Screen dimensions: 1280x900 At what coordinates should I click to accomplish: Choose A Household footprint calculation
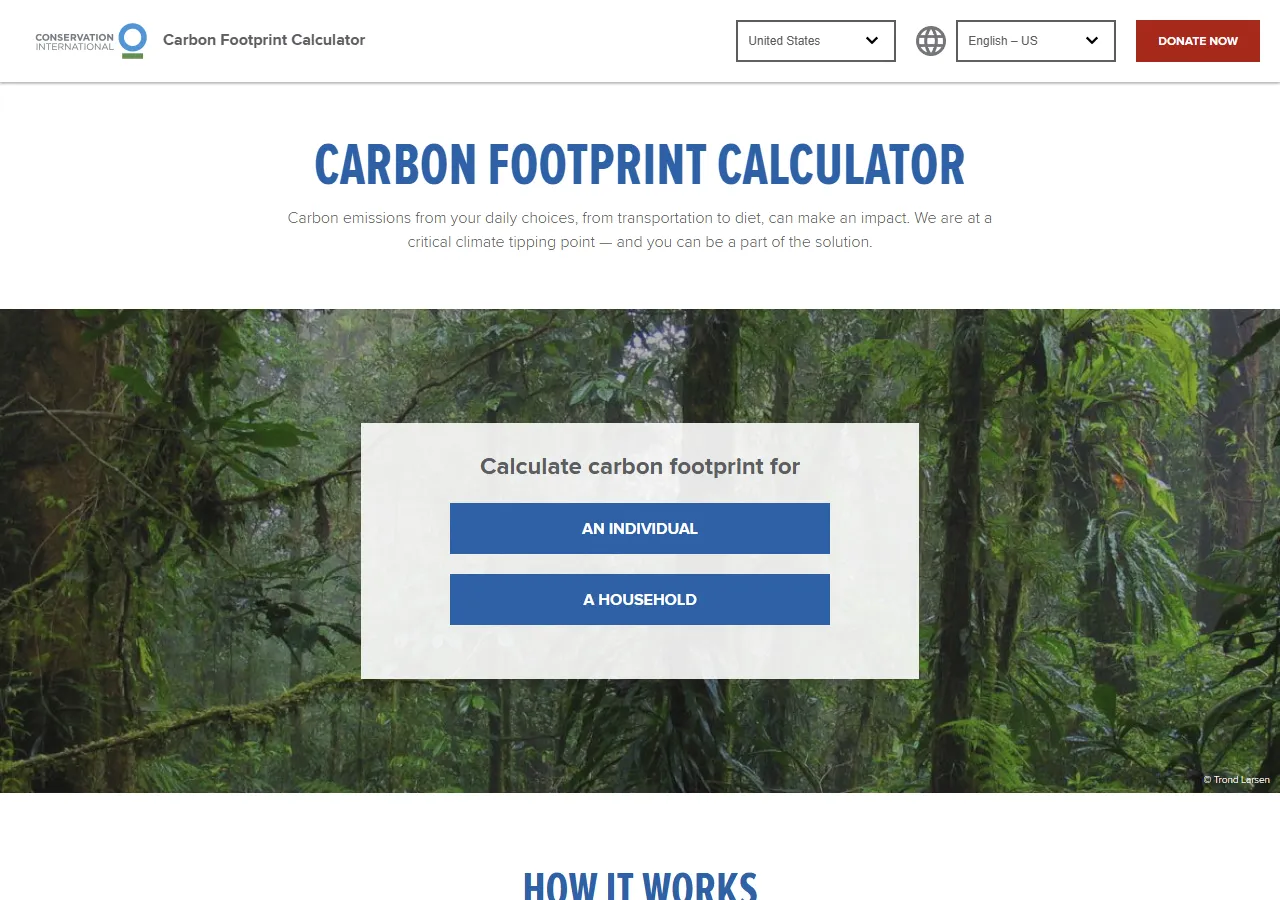tap(640, 599)
